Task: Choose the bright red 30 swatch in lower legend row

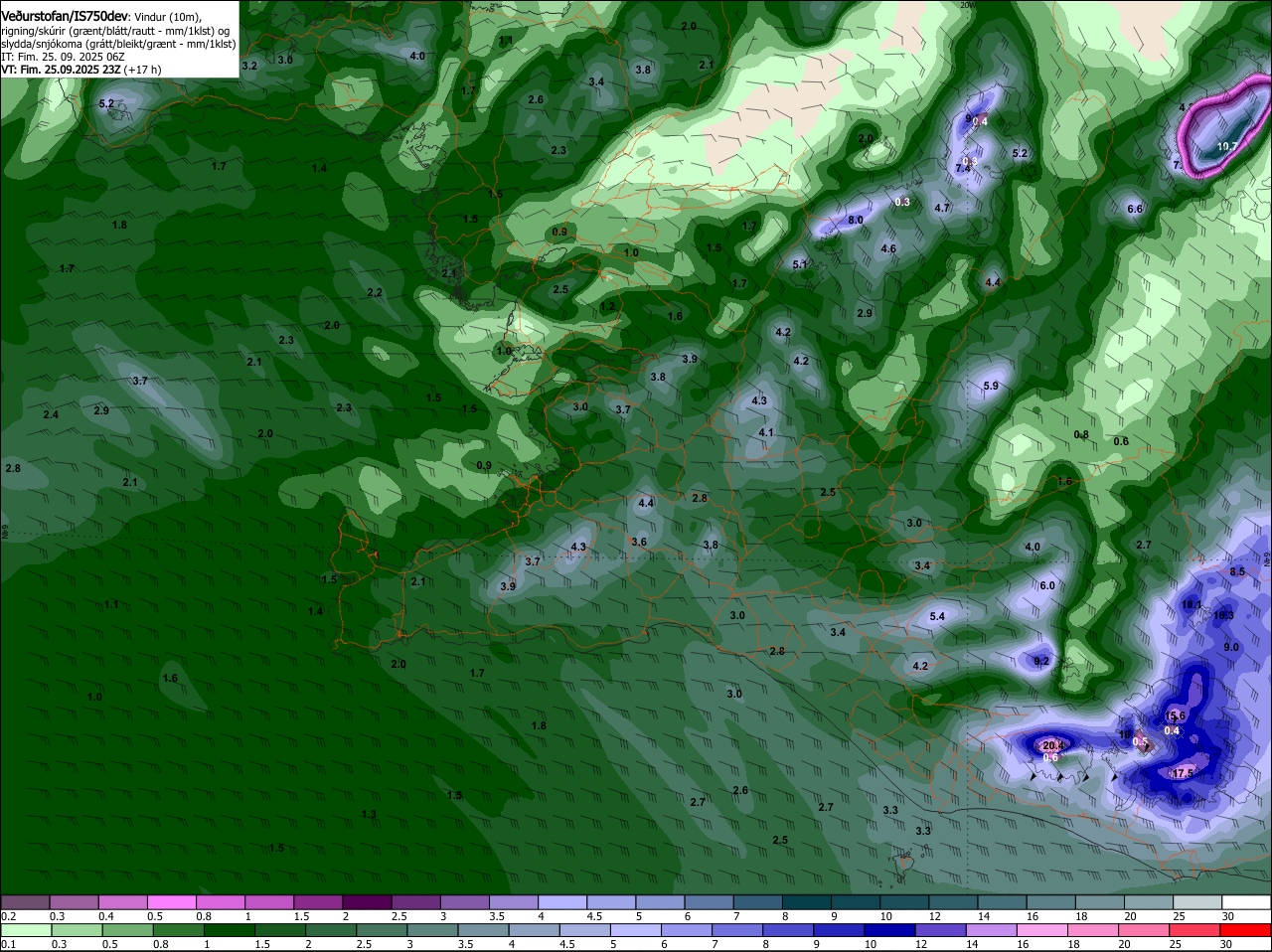Action: click(x=1247, y=930)
